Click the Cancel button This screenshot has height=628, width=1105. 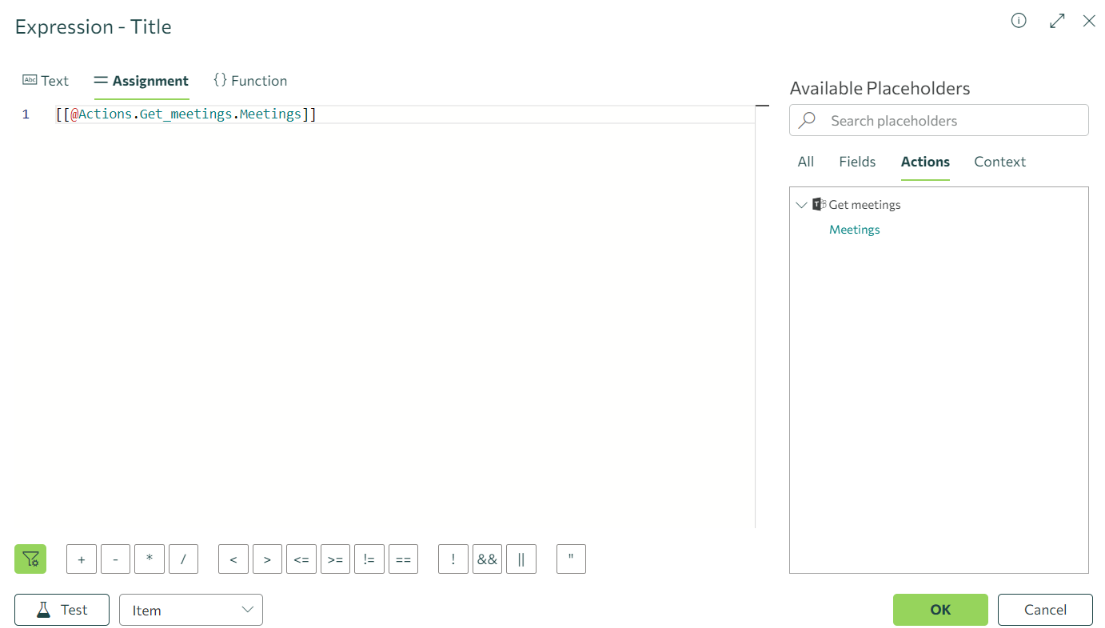tap(1045, 610)
